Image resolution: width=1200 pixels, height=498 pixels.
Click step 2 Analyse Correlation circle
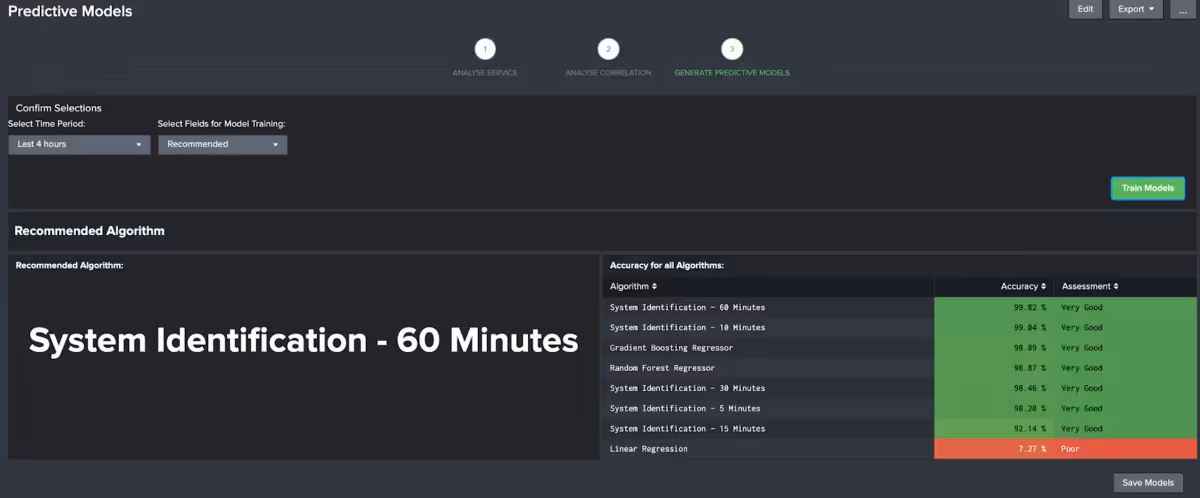[608, 49]
